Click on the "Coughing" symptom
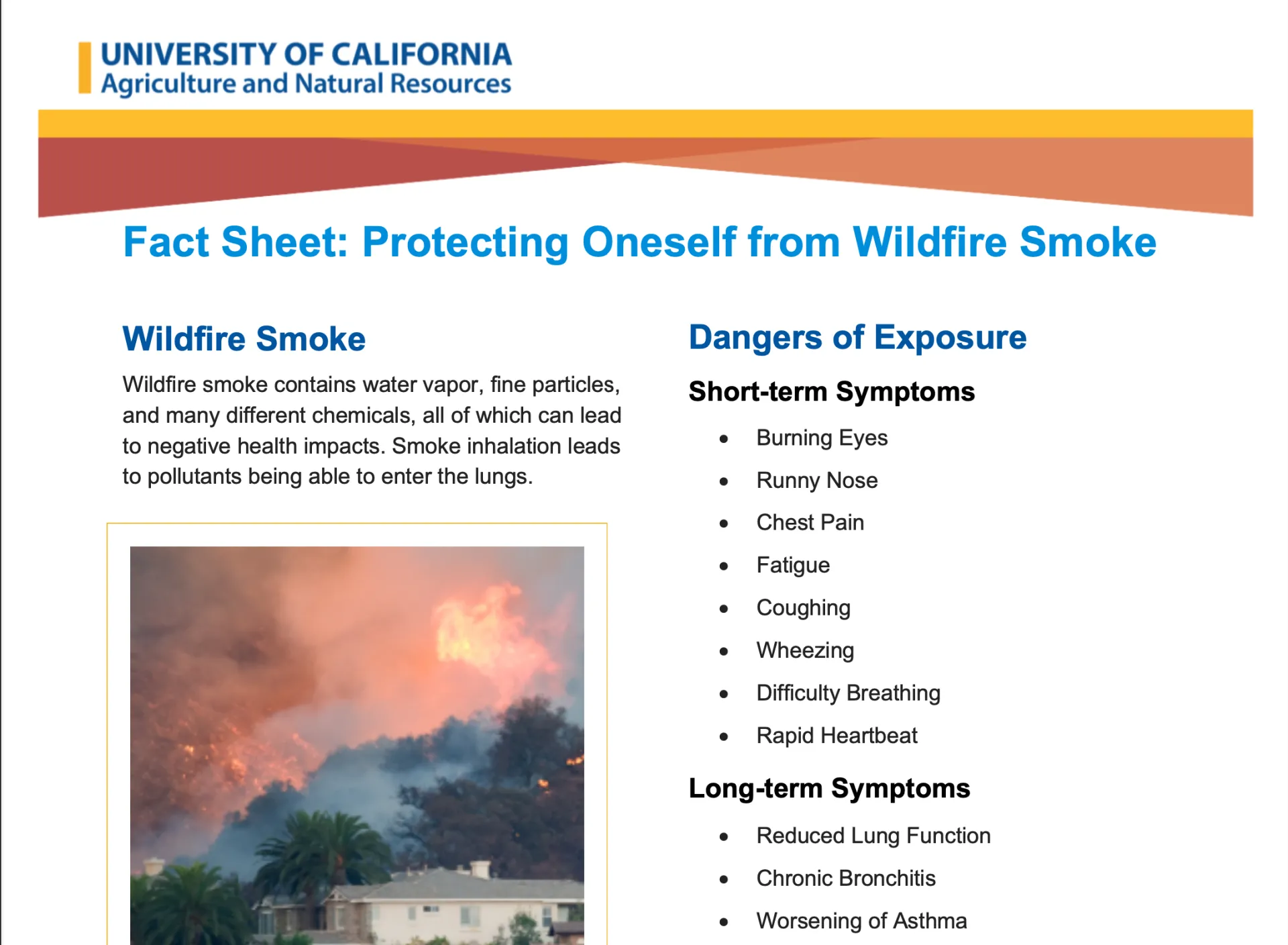Viewport: 1288px width, 945px height. [x=803, y=607]
